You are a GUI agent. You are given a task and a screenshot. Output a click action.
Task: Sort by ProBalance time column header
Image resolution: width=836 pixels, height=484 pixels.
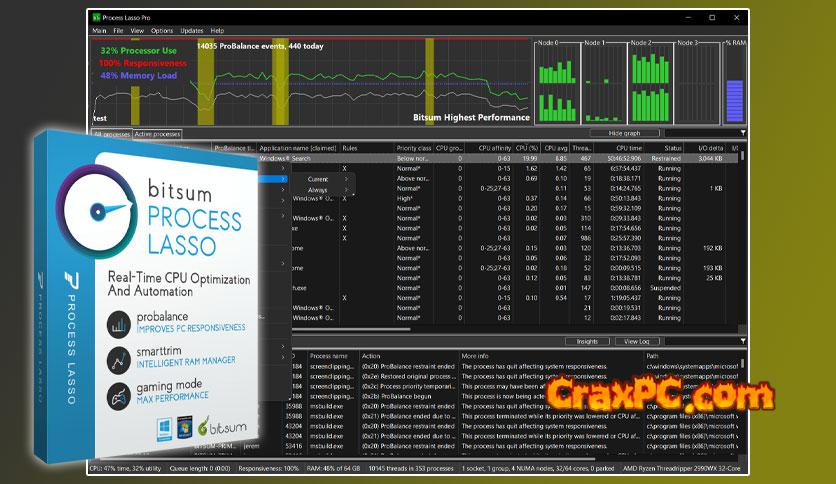coord(235,148)
